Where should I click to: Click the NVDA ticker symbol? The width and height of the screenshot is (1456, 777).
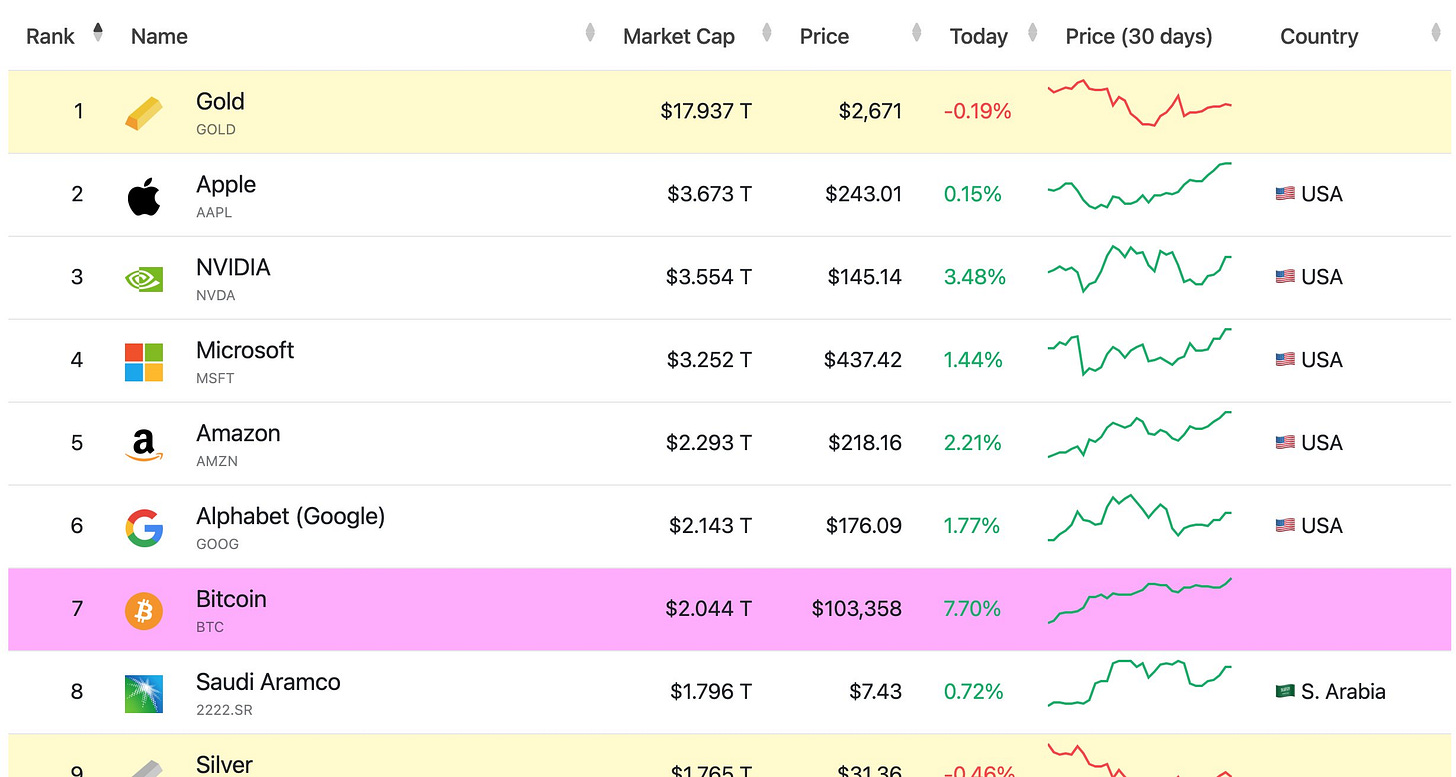pos(216,296)
